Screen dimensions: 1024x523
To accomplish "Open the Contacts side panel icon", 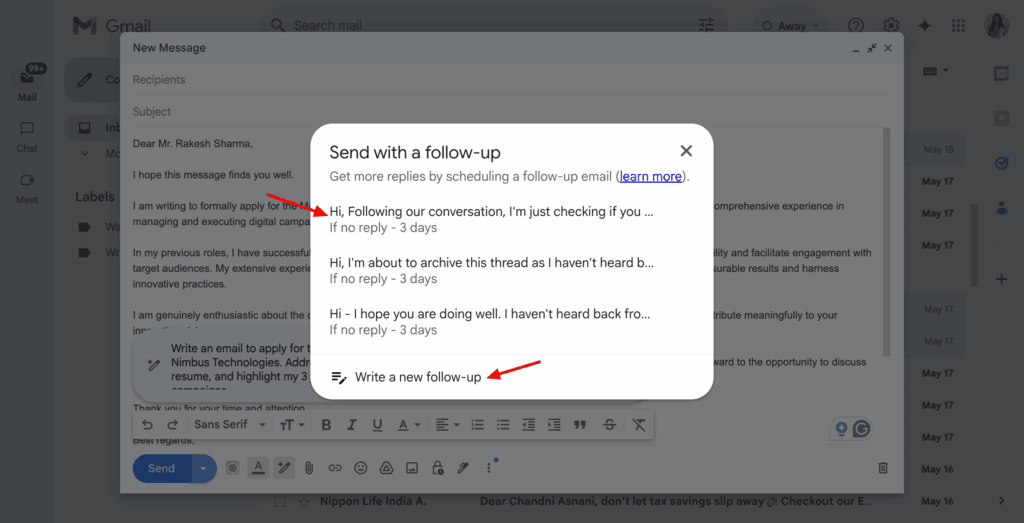I will pyautogui.click(x=1001, y=208).
